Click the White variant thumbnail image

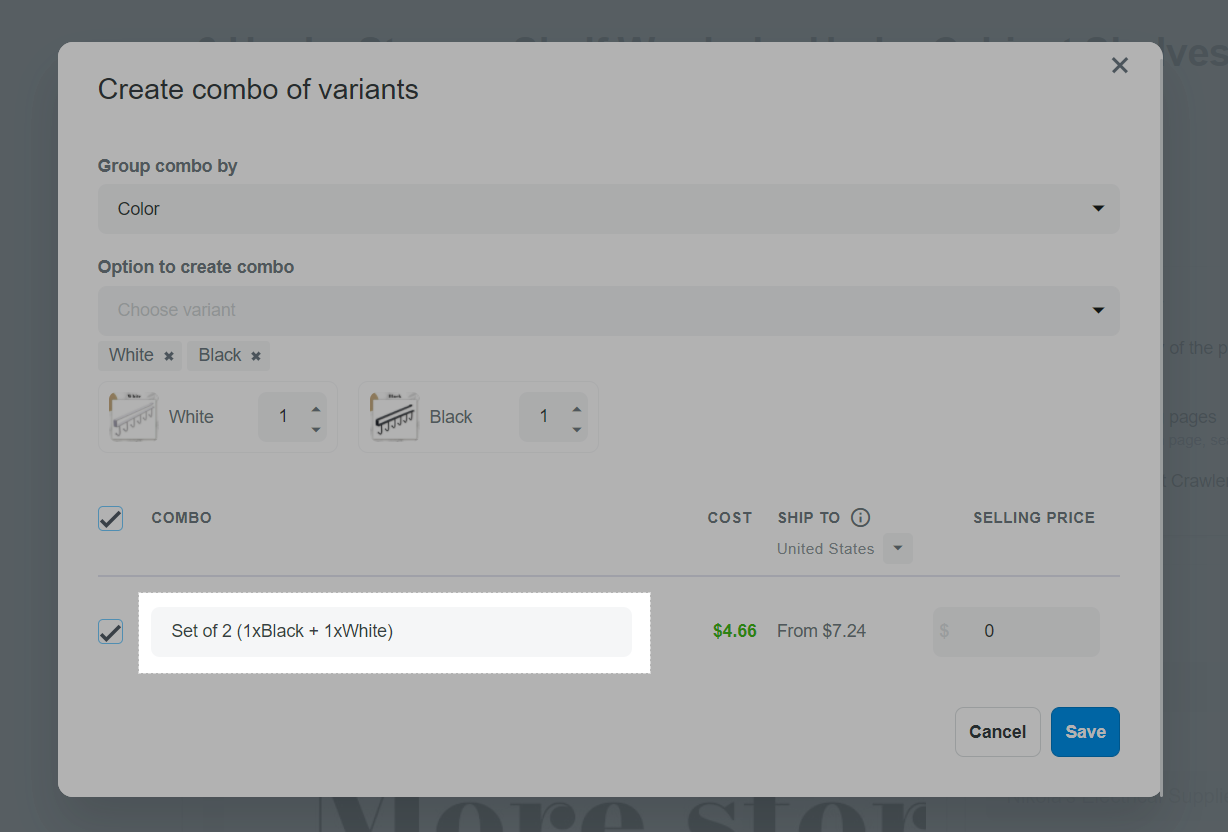click(133, 417)
